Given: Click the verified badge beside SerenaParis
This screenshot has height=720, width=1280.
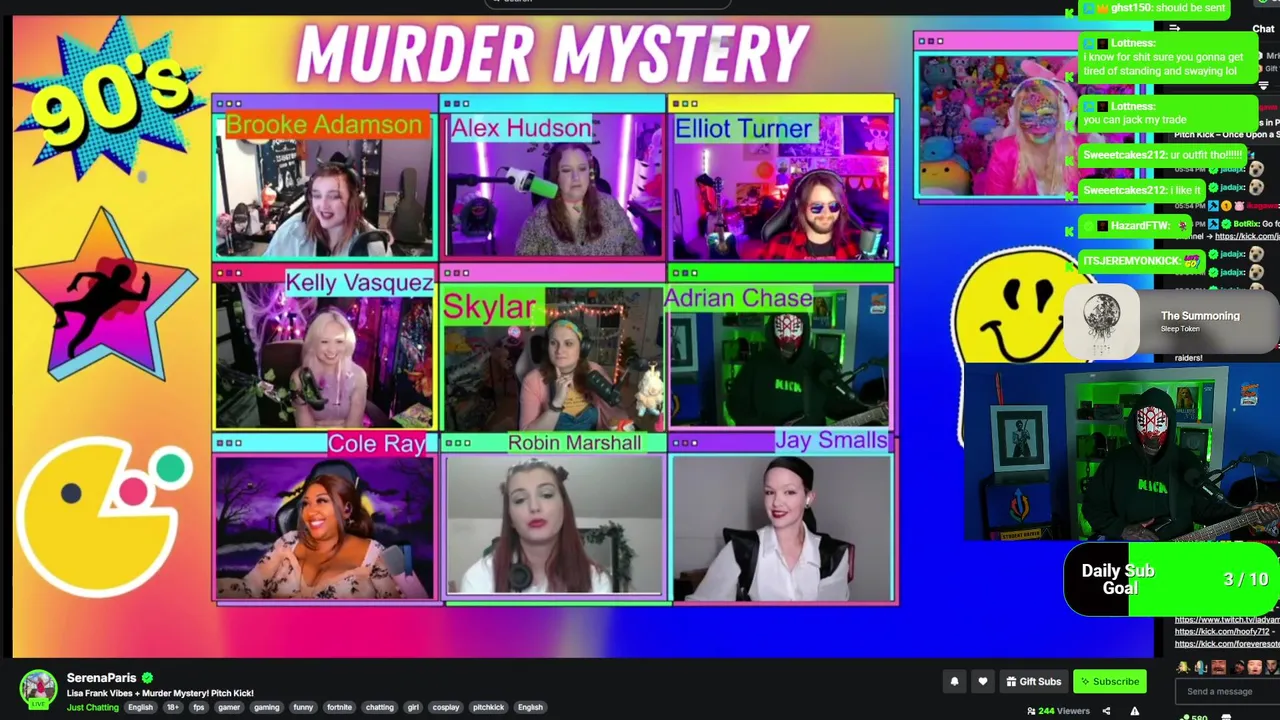Looking at the screenshot, I should [147, 678].
